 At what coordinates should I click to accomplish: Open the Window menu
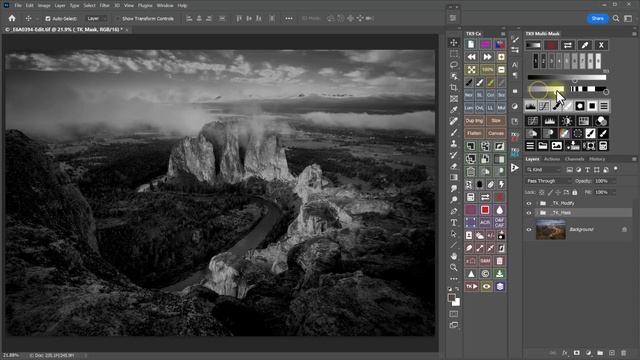click(x=165, y=6)
